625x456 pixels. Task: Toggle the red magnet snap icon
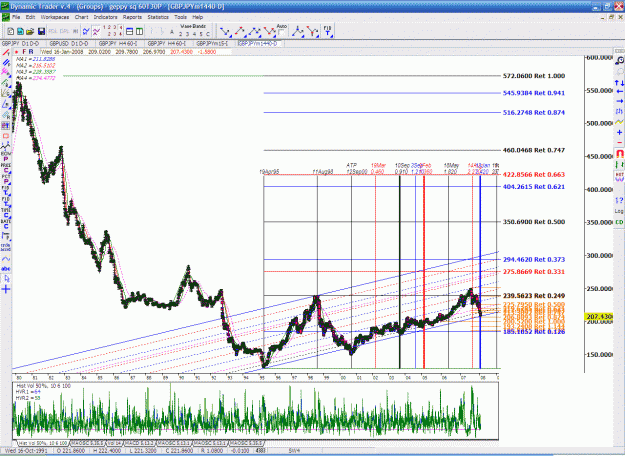point(619,153)
